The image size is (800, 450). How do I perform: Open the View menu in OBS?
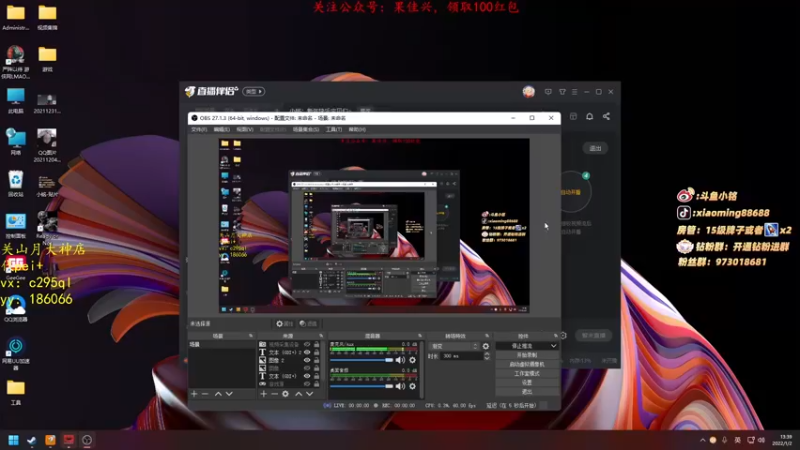244,130
